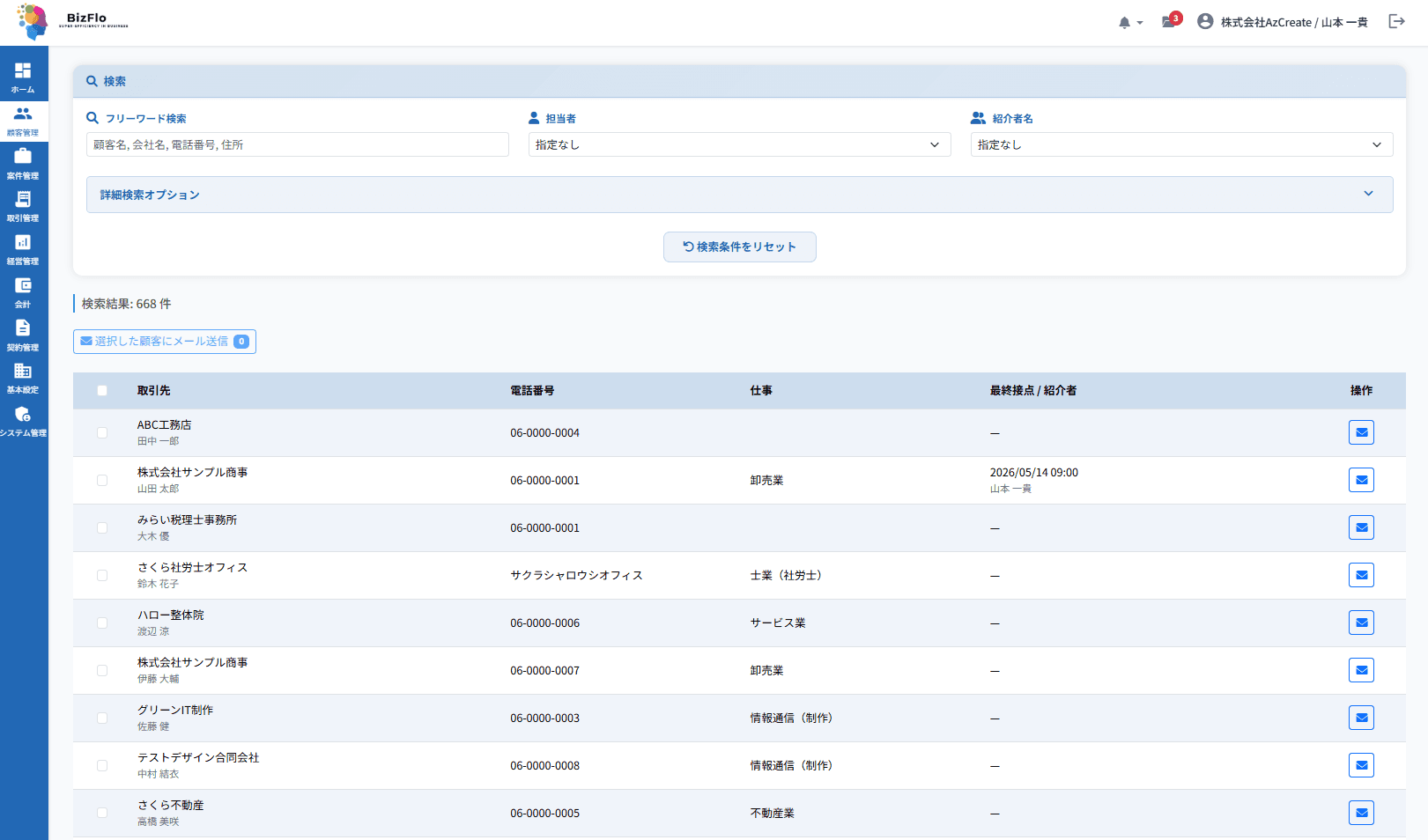Click mail icon for 伊藤 大輔 row
The width and height of the screenshot is (1428, 840).
point(1361,670)
